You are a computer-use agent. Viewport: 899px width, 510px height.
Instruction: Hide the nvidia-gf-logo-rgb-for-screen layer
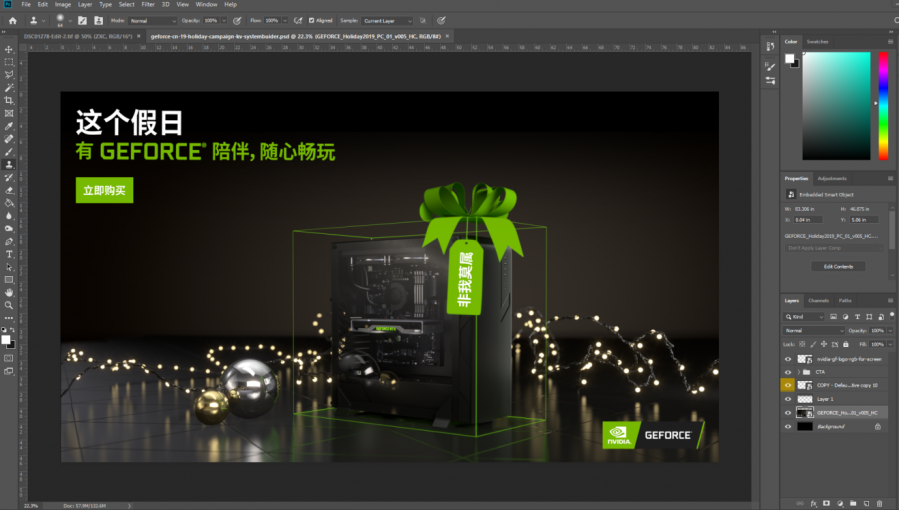click(x=788, y=359)
